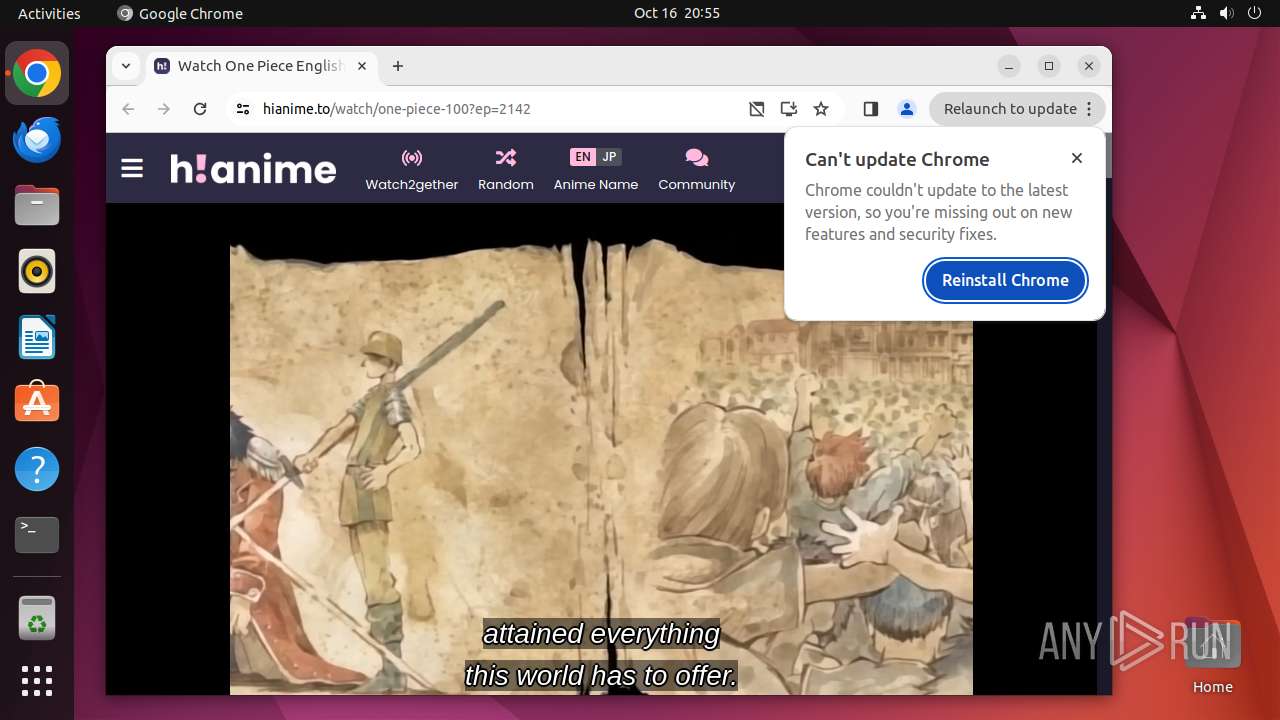This screenshot has width=1280, height=720.
Task: Switch anime name to EN
Action: pos(583,157)
